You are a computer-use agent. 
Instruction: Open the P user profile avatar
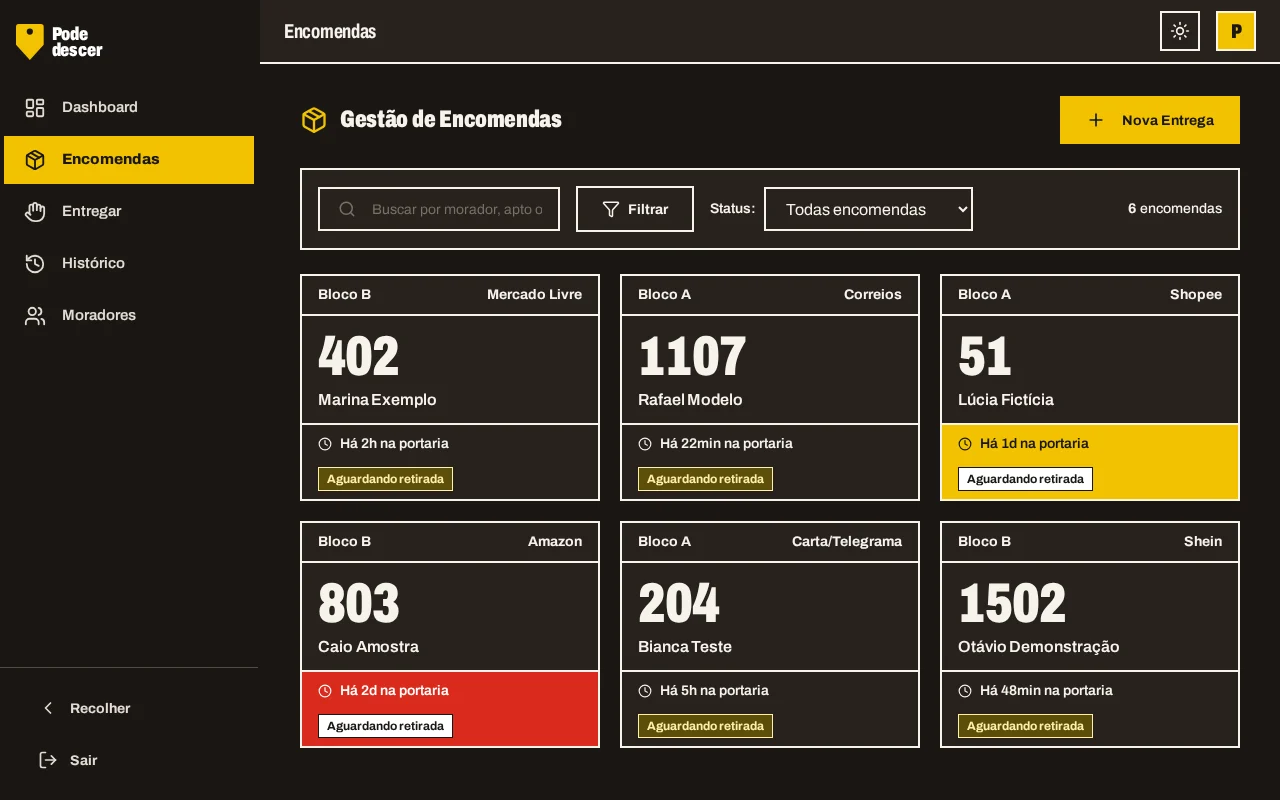click(1236, 31)
